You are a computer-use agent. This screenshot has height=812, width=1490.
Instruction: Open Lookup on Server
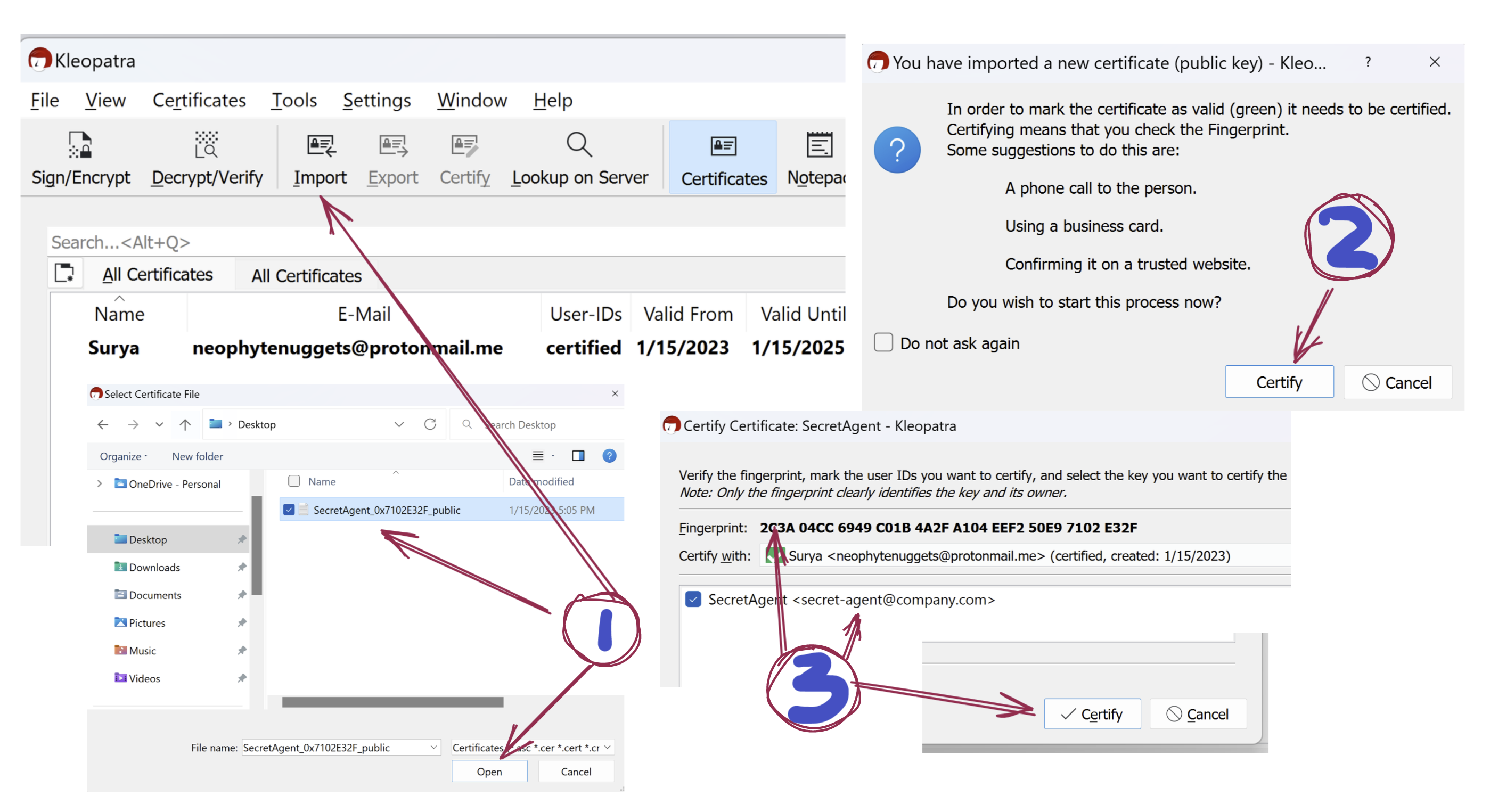point(579,159)
